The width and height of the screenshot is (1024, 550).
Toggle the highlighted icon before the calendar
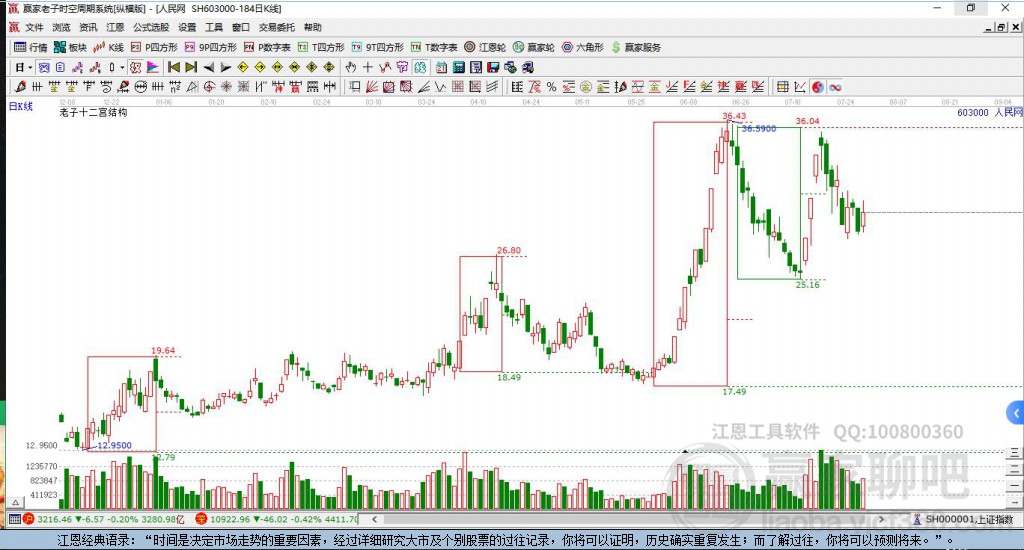tap(420, 67)
